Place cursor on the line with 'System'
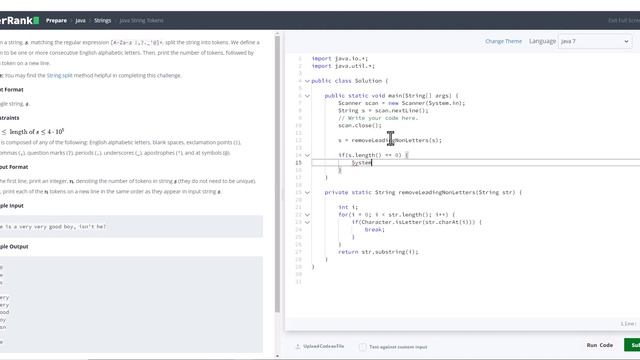The width and height of the screenshot is (640, 360). click(x=476, y=163)
